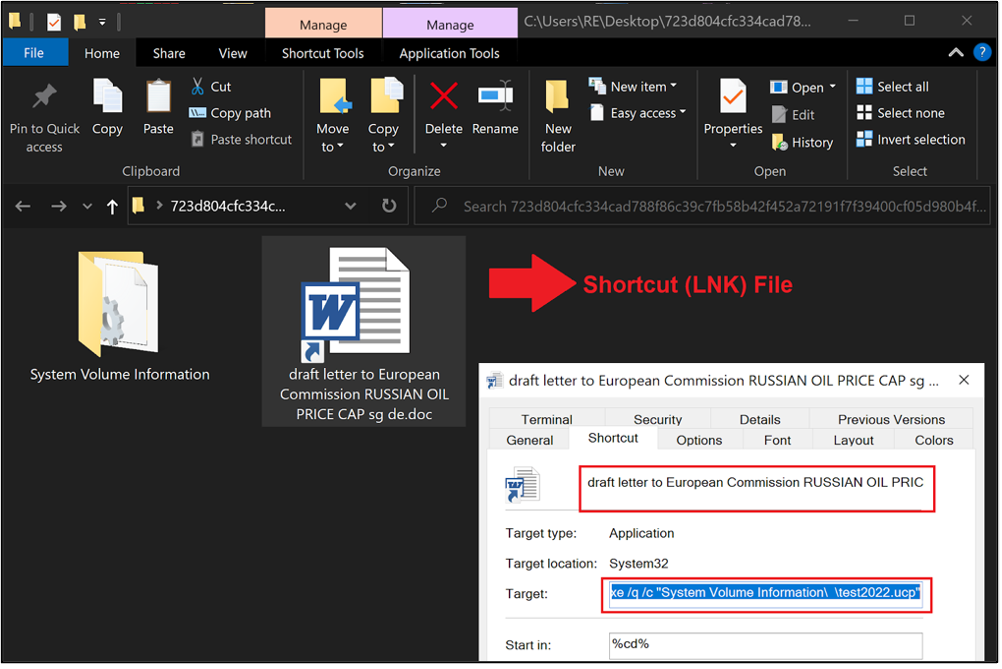The image size is (1002, 669).
Task: Click the address bar path 723d804cfc334c...
Action: pos(227,206)
